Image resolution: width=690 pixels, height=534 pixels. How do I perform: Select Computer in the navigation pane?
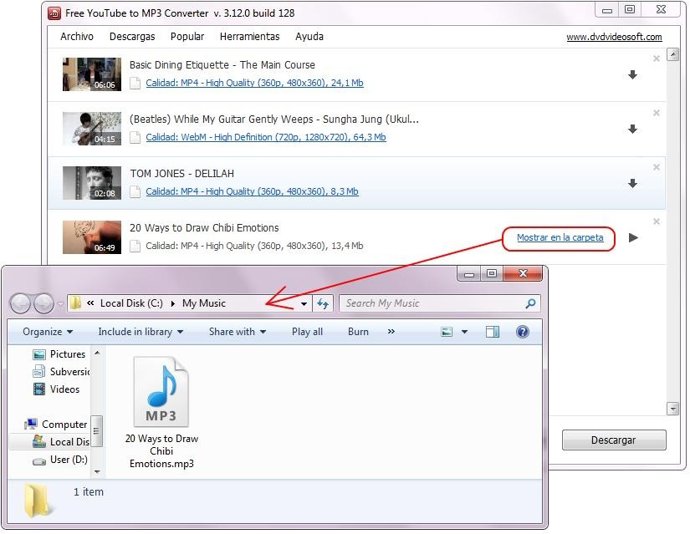56,424
